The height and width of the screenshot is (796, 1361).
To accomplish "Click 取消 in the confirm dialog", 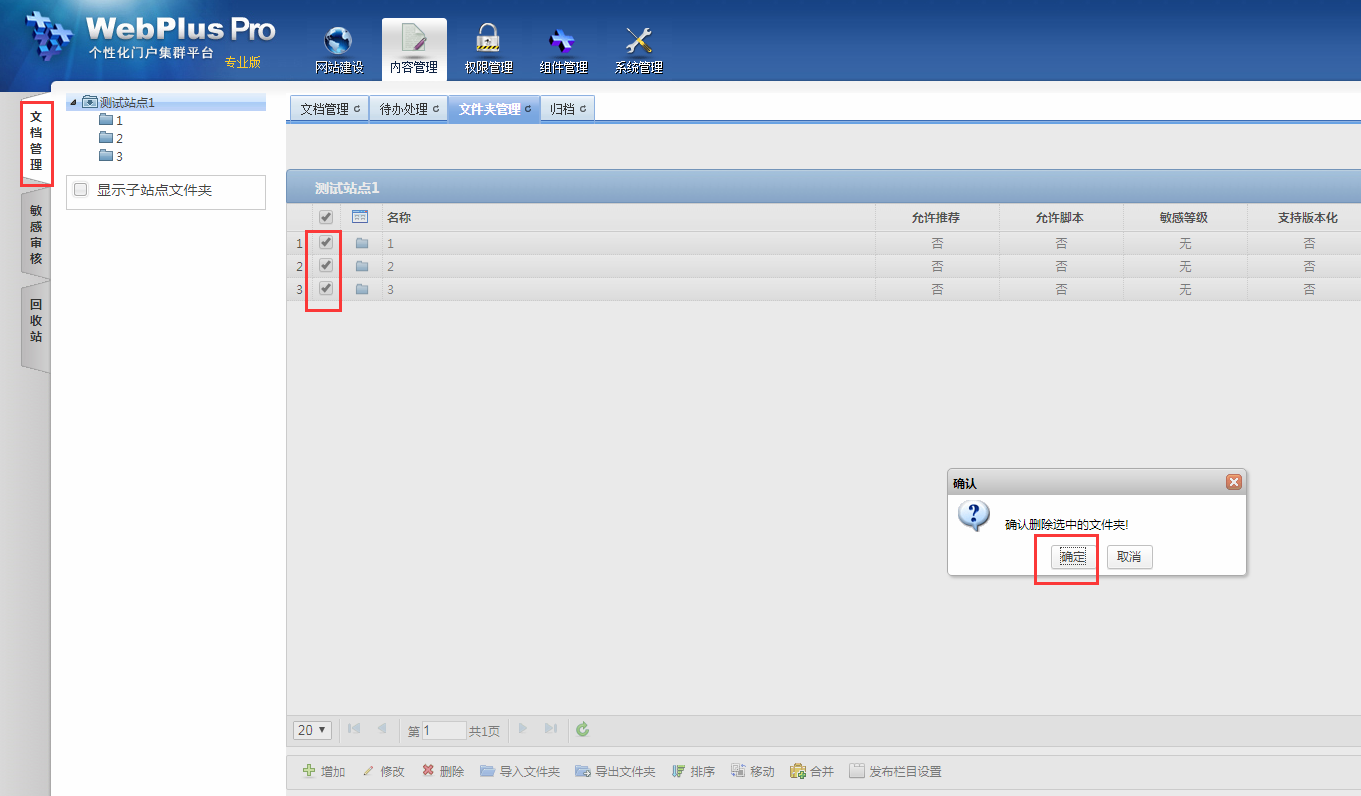I will click(1129, 557).
